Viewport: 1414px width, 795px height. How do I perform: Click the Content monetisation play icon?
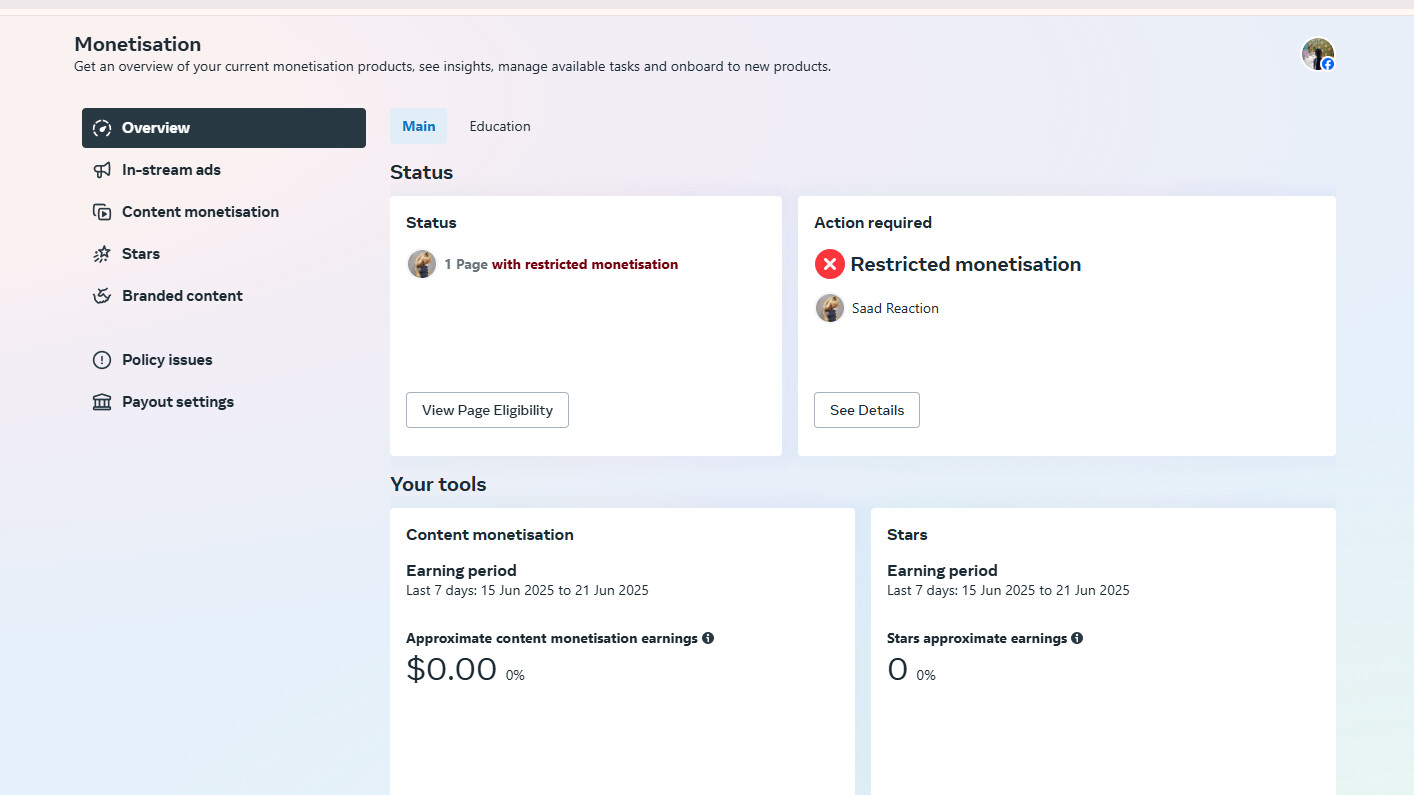(101, 212)
